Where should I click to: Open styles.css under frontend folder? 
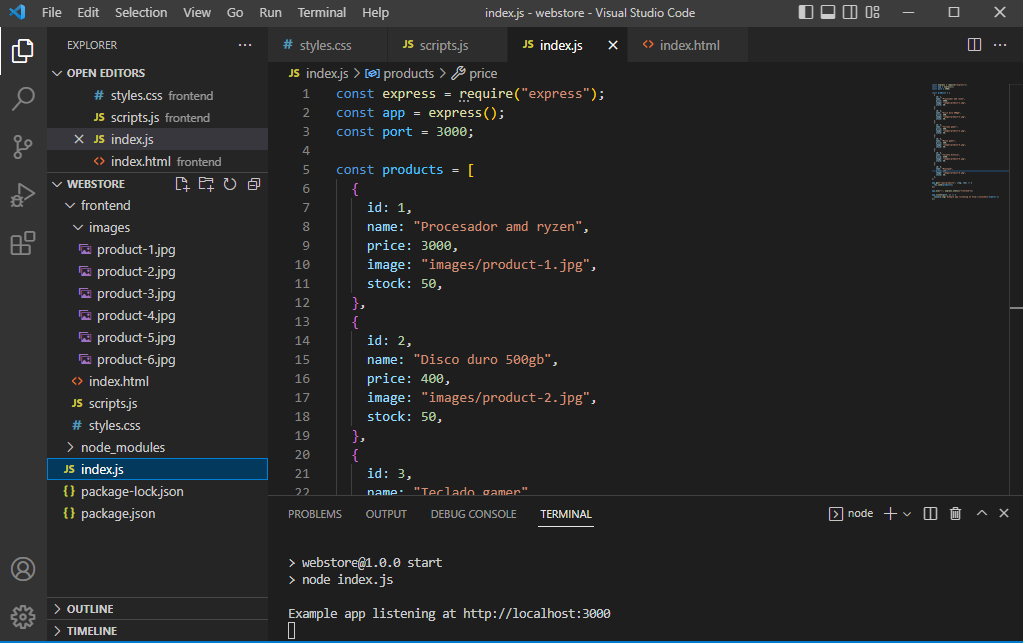[157, 426]
